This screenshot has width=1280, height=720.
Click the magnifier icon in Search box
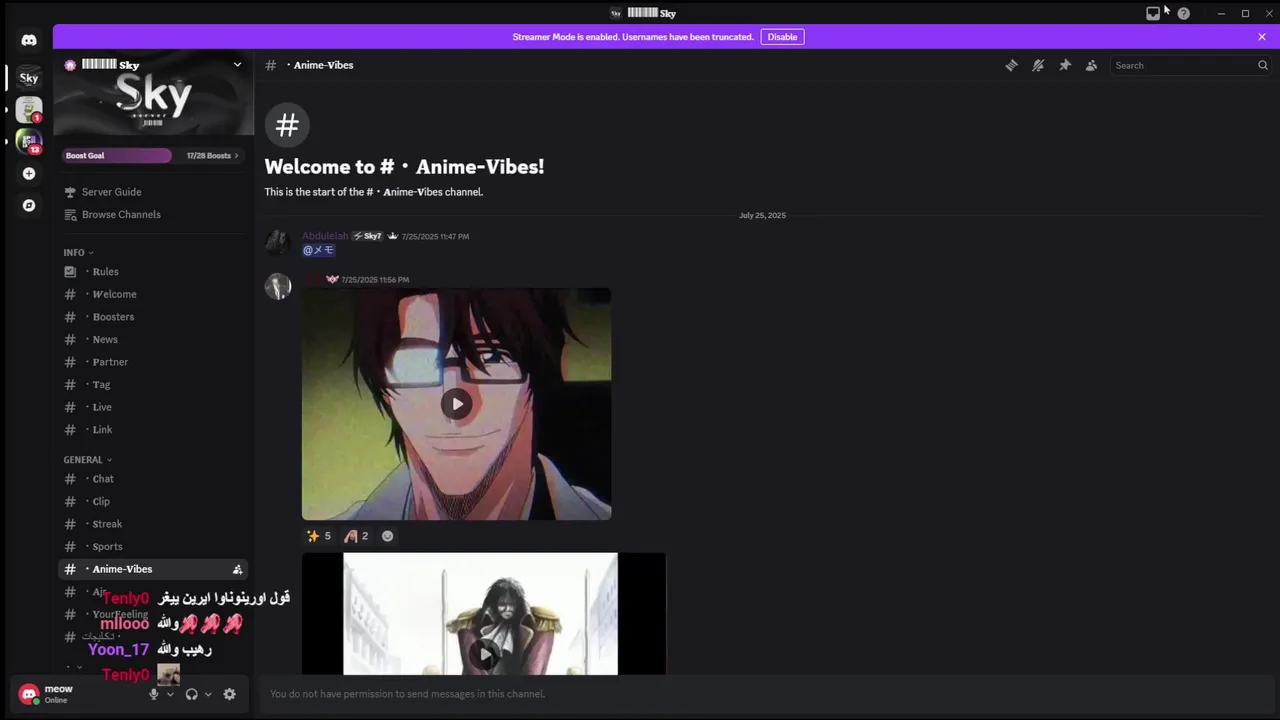click(x=1263, y=65)
